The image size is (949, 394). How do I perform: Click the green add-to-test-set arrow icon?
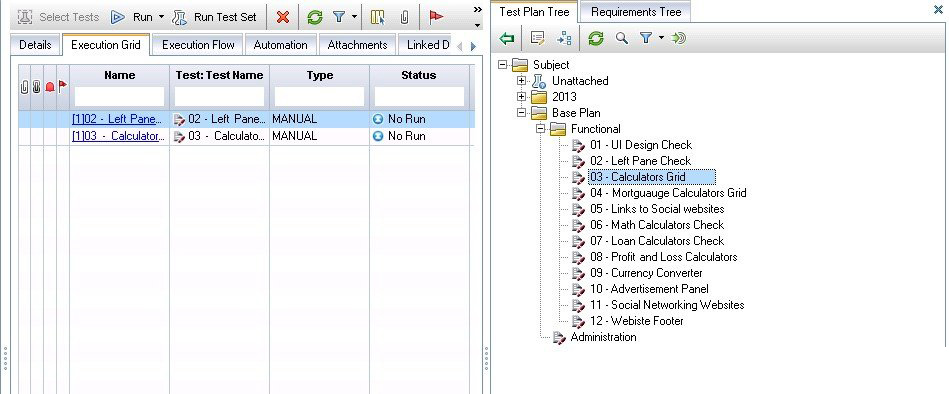(507, 39)
